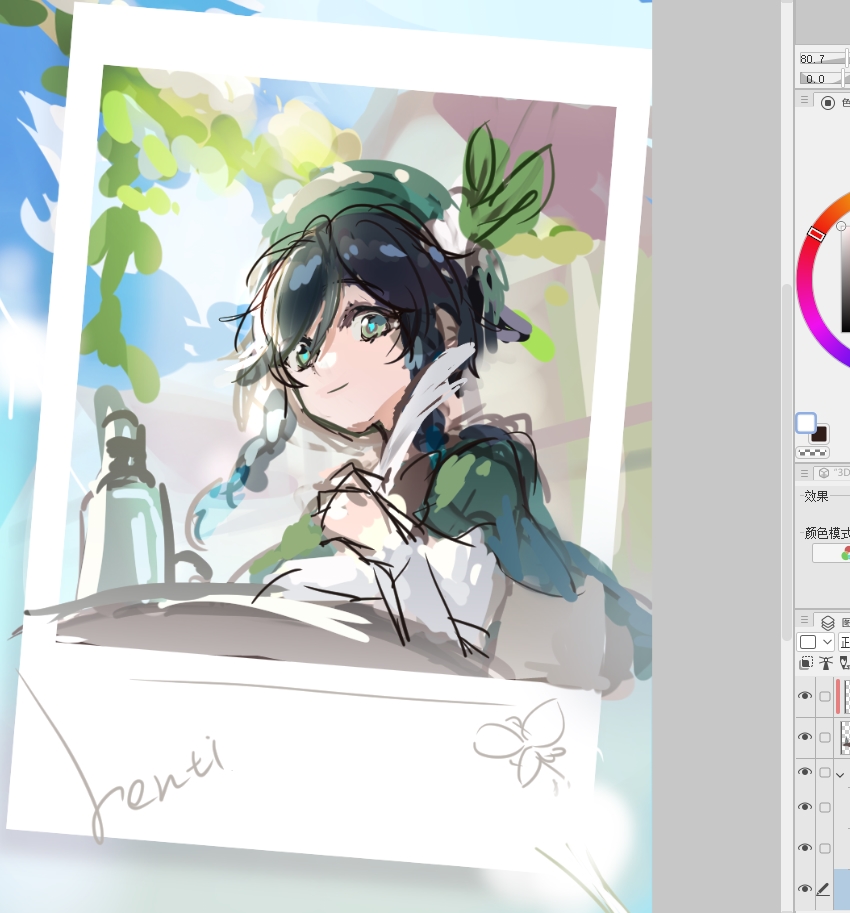
Task: Select the color wheel tab icon
Action: coord(827,103)
